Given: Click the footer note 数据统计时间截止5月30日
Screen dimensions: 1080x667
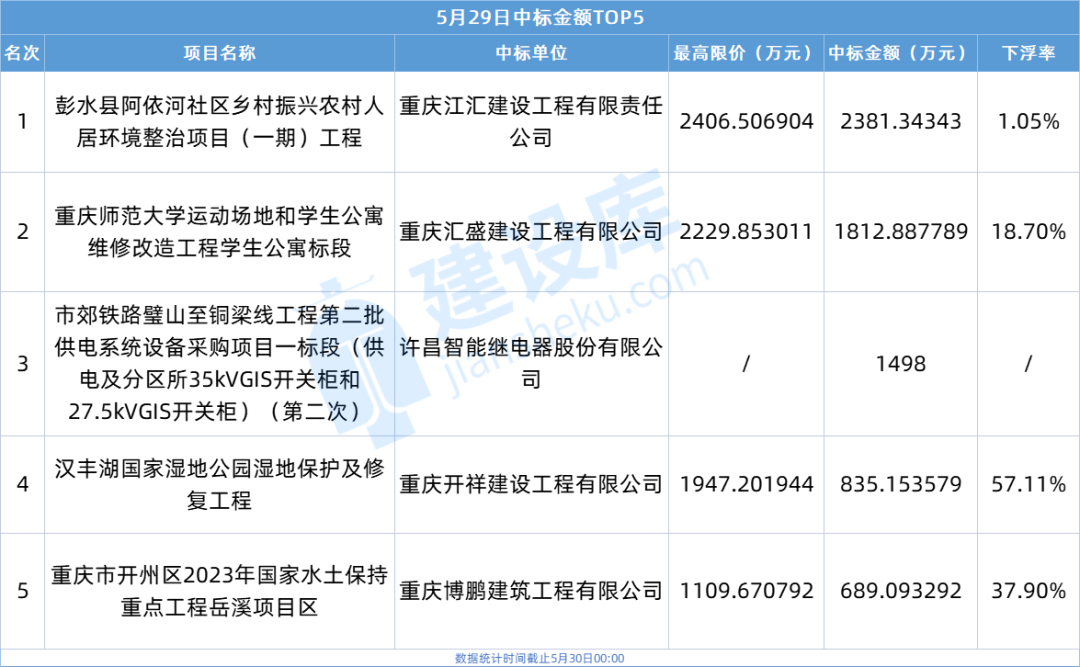Looking at the screenshot, I should pos(539,658).
